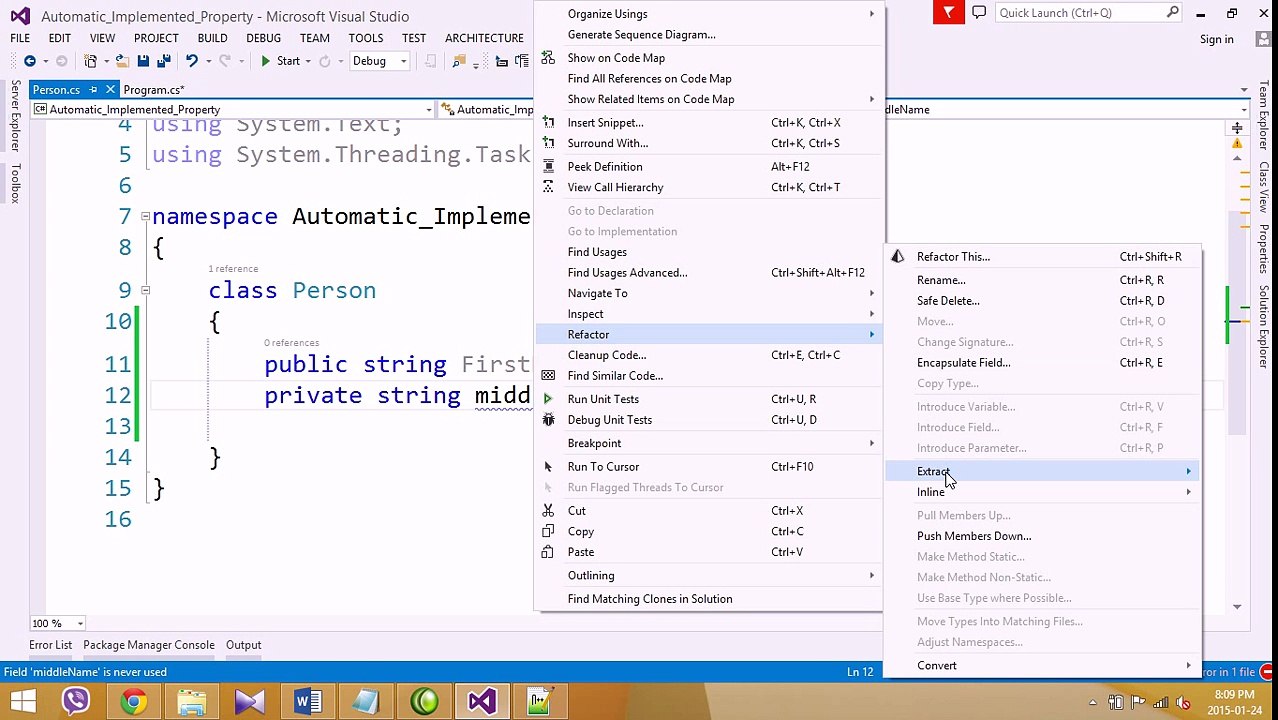1278x720 pixels.
Task: Open the Server Explorer side panel
Action: point(15,117)
